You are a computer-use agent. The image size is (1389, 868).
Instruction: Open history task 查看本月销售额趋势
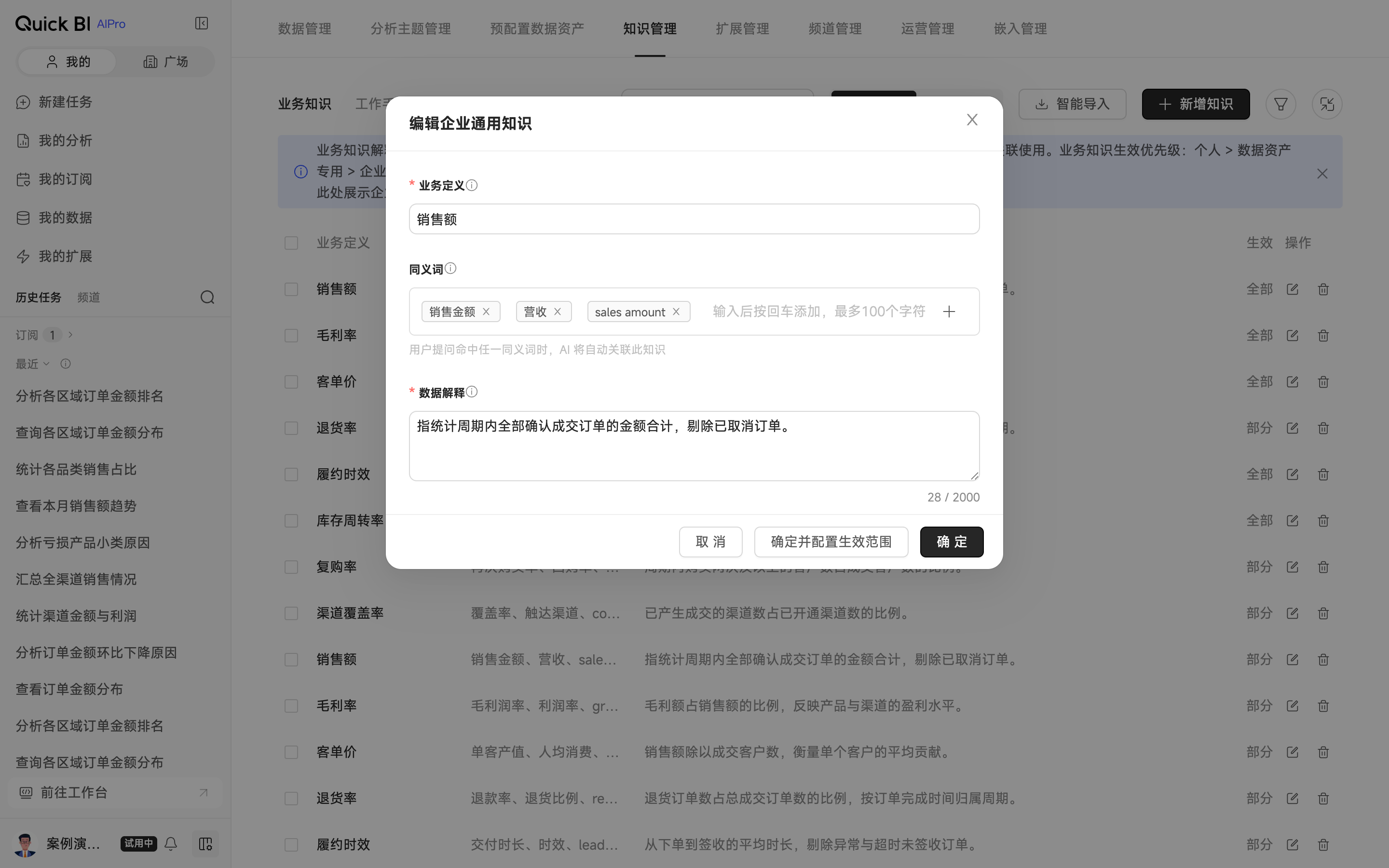[x=76, y=506]
